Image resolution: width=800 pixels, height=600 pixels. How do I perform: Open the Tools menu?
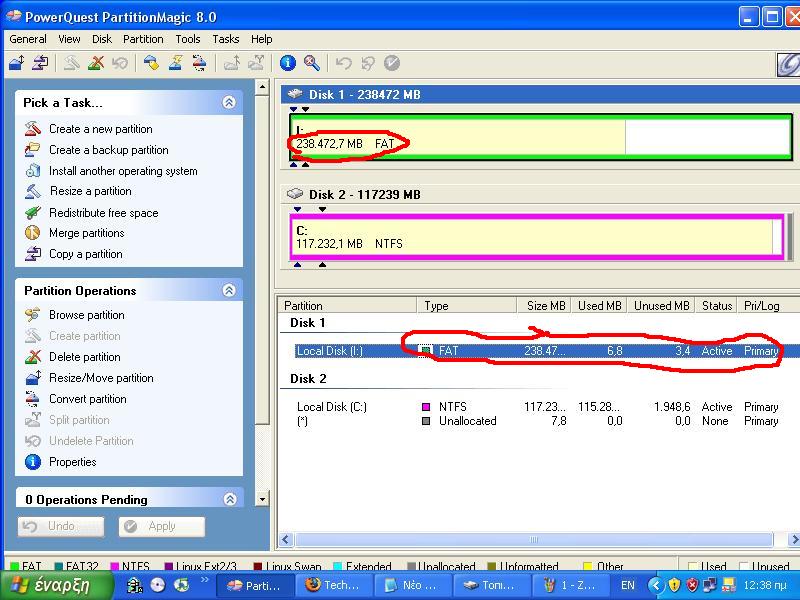click(188, 39)
